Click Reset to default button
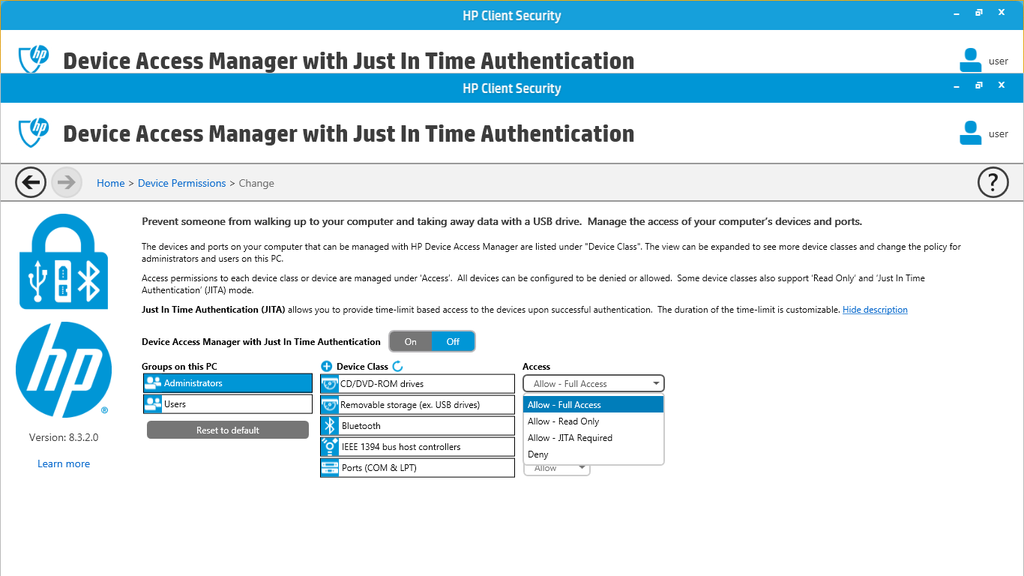 (228, 430)
